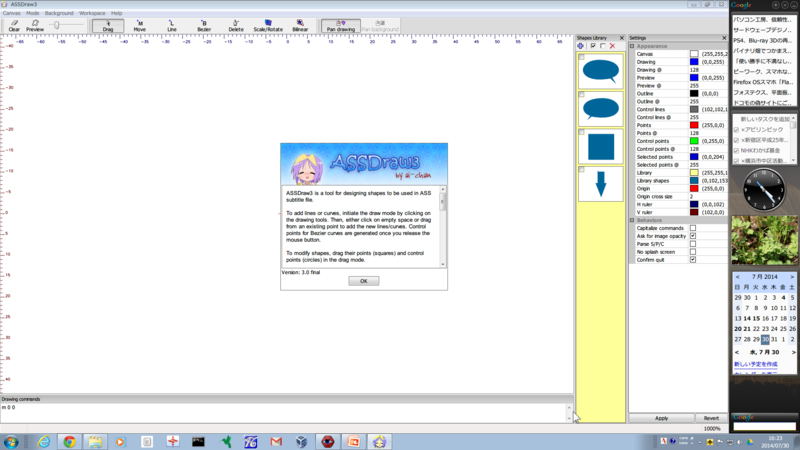Click the Google search box in sidebar gadget
Screen dimensions: 800x450
coord(764,426)
